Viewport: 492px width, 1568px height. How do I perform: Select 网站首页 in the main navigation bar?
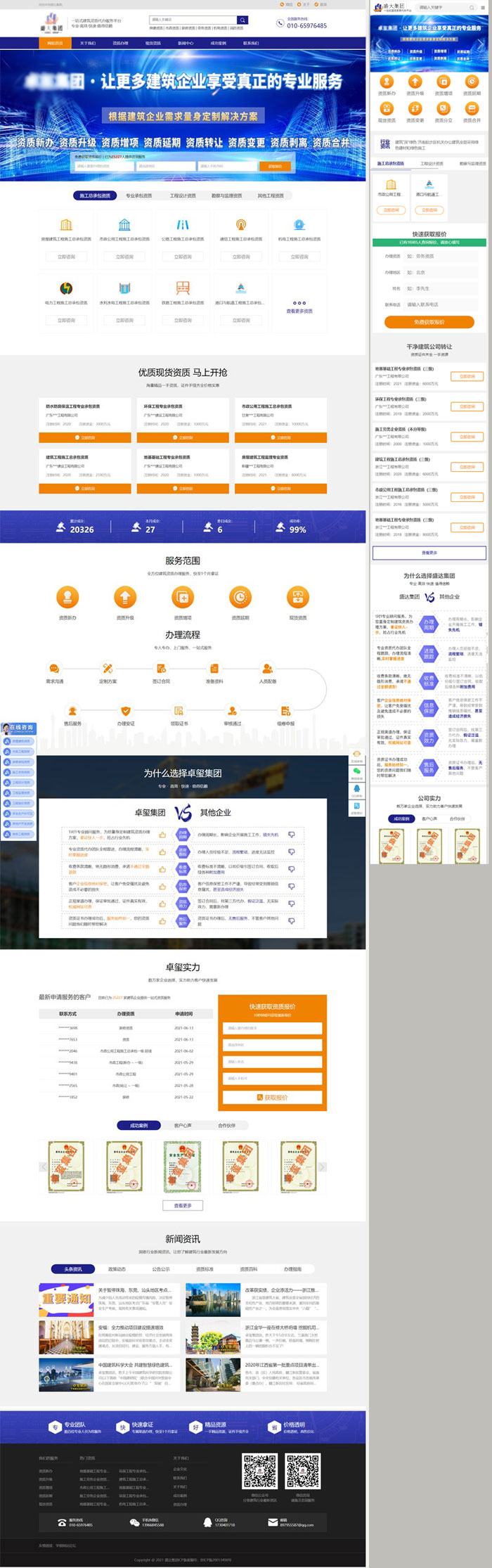(x=55, y=43)
